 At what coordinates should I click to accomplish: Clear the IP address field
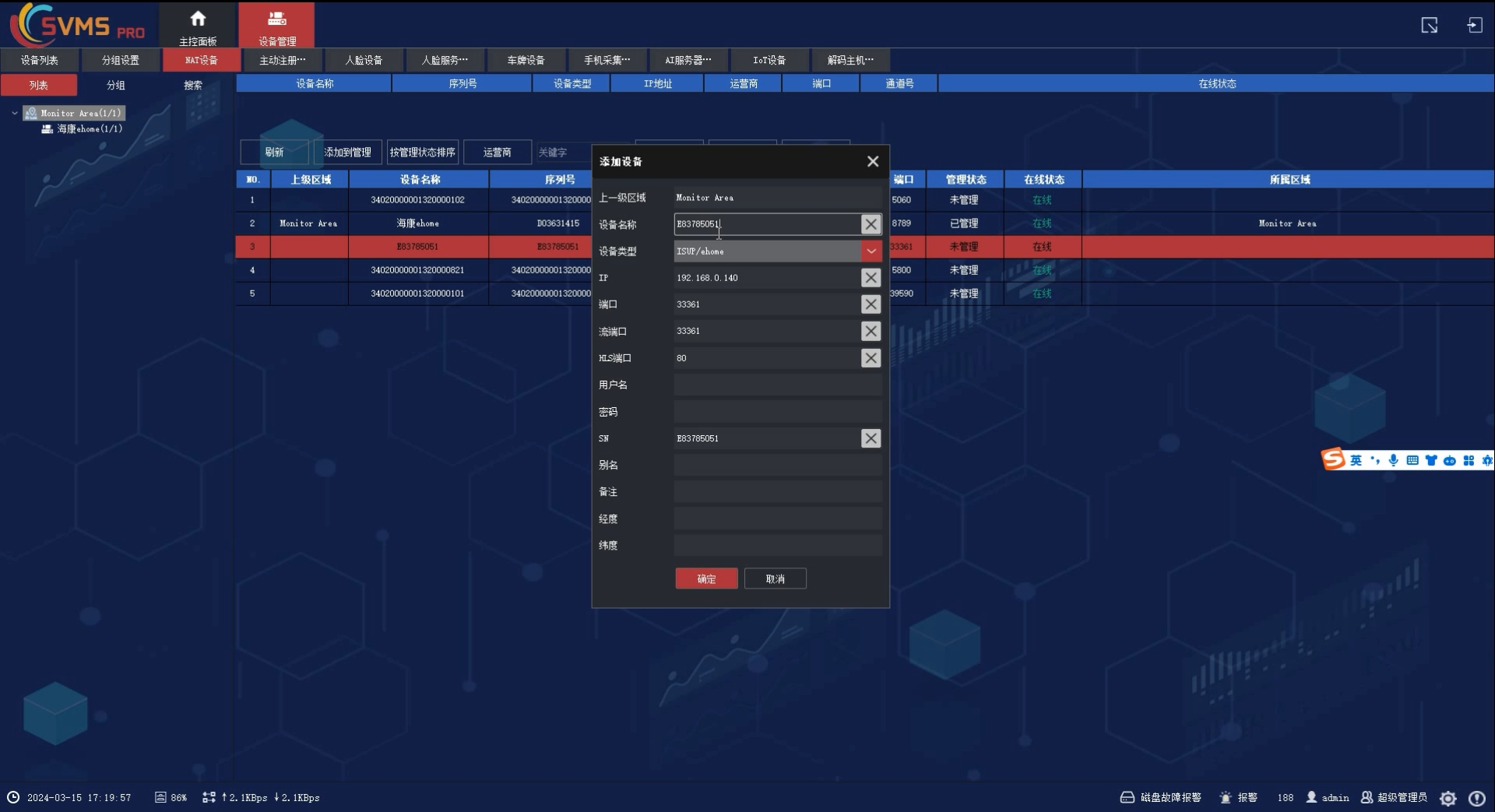click(871, 278)
